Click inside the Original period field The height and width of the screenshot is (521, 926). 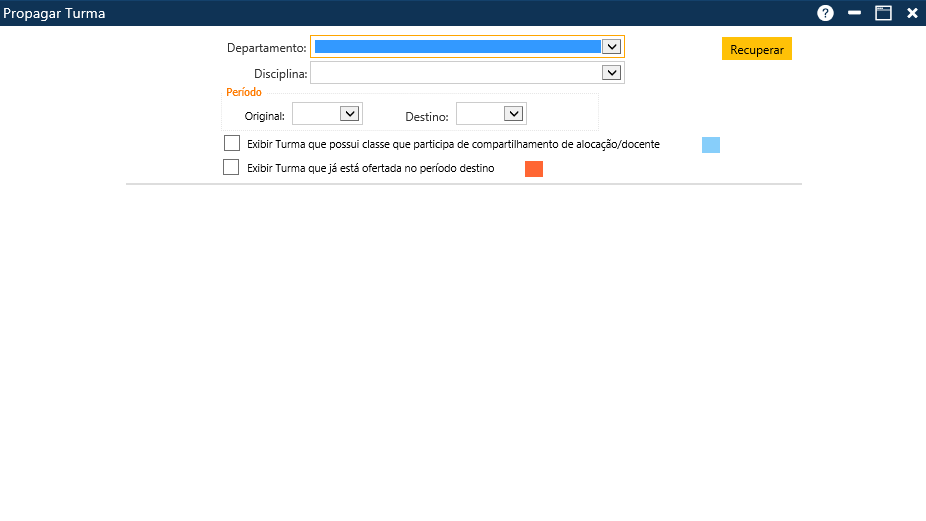point(316,114)
